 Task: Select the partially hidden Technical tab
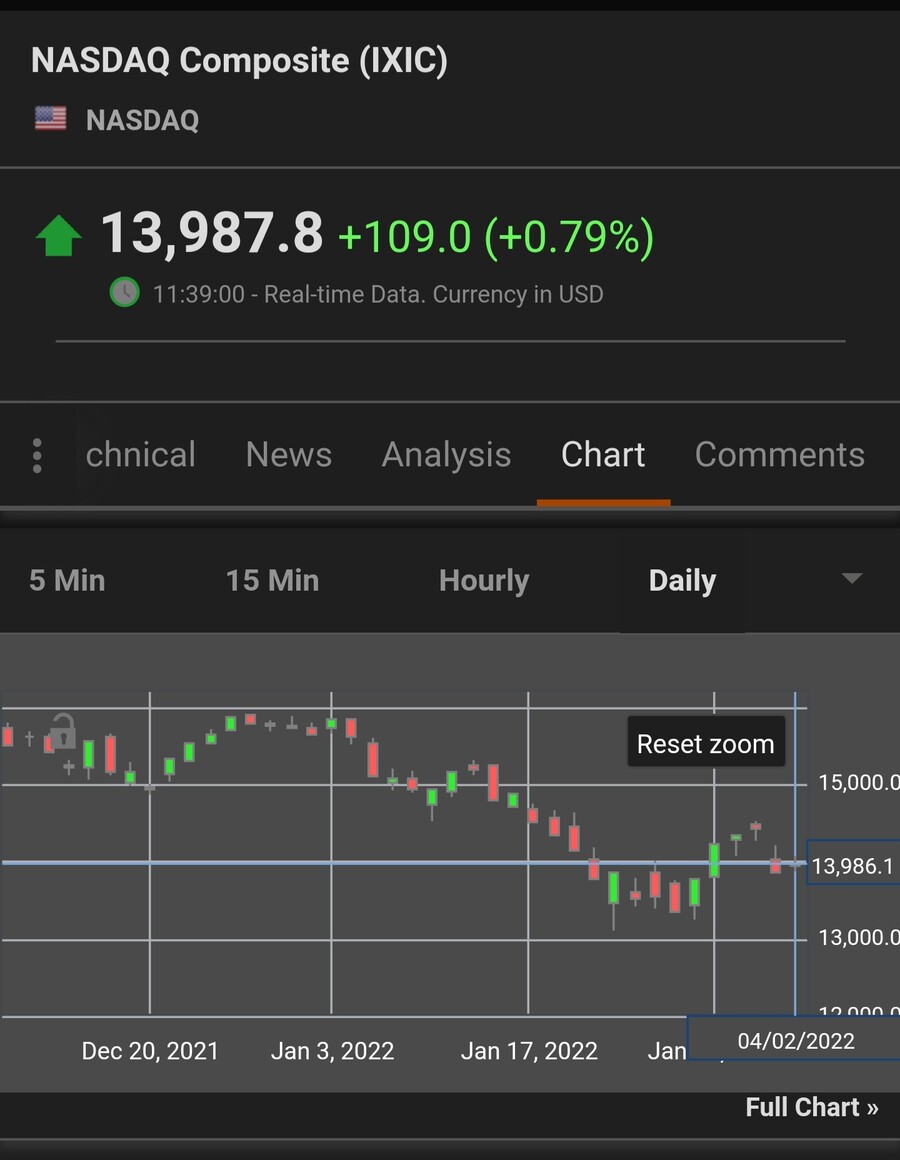(x=140, y=455)
